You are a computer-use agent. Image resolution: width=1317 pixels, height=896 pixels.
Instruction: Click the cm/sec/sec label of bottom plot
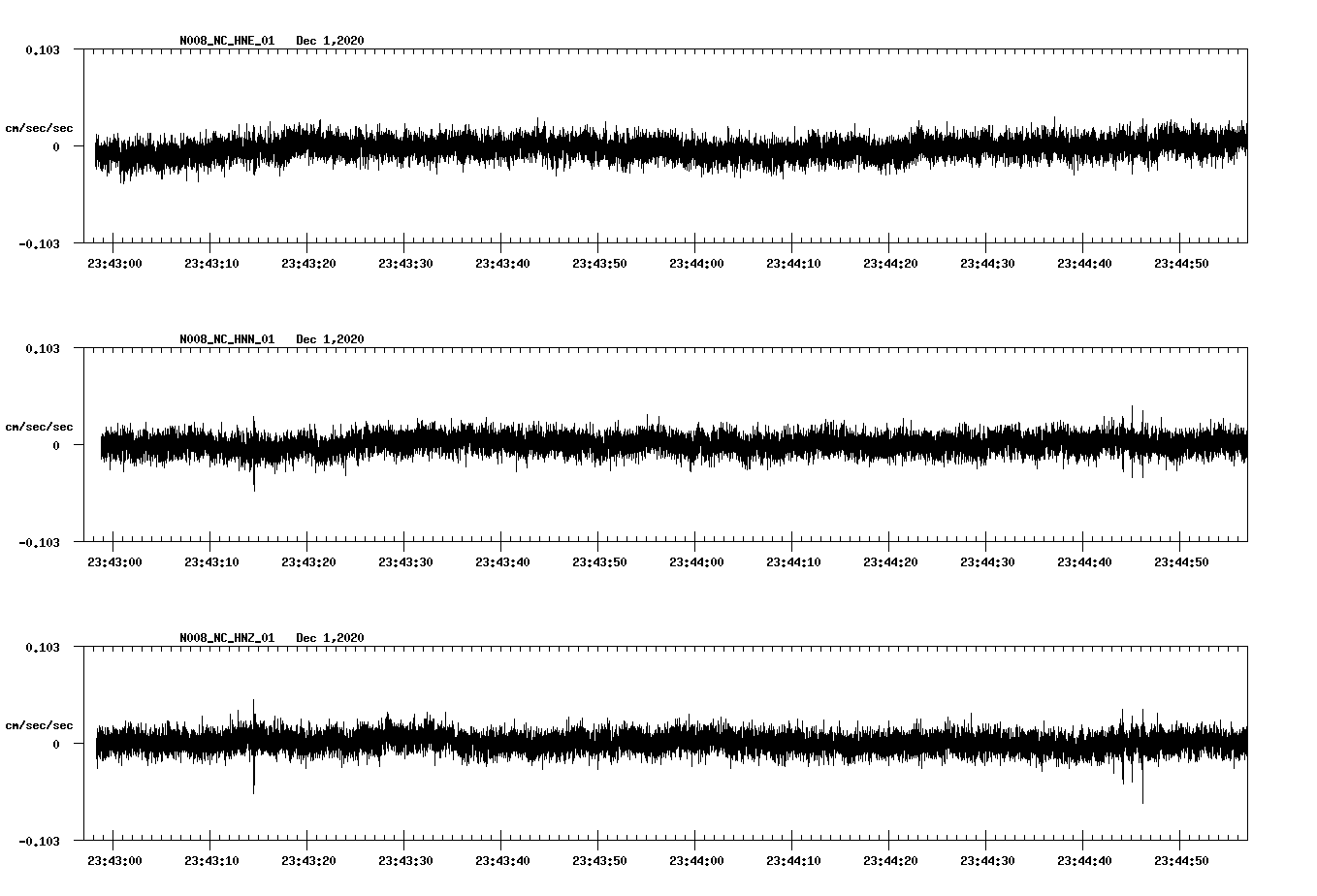pos(40,723)
